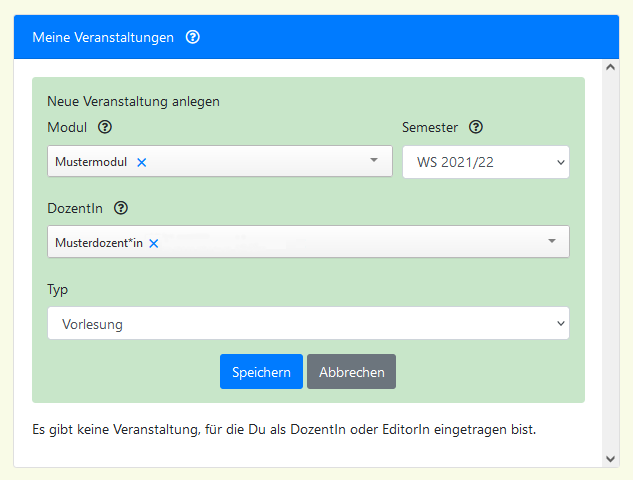Click help icon next to Meine Veranstaltungen
The width and height of the screenshot is (633, 480).
(193, 37)
